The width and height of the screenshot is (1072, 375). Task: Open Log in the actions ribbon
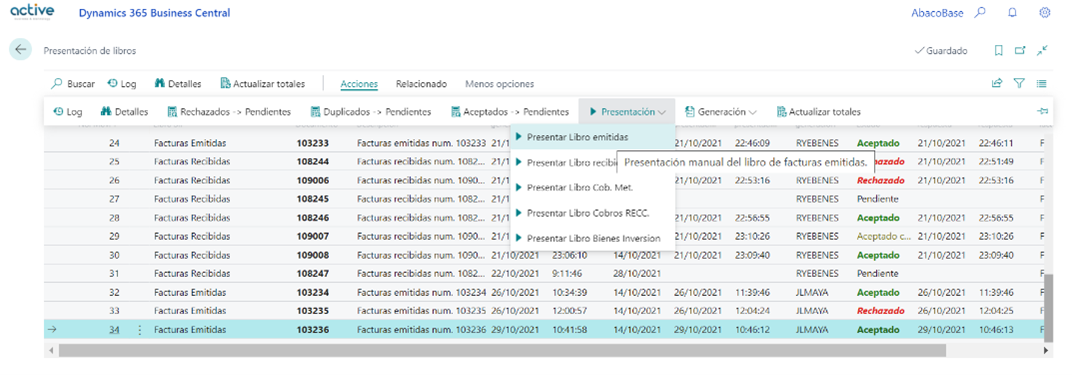click(67, 111)
